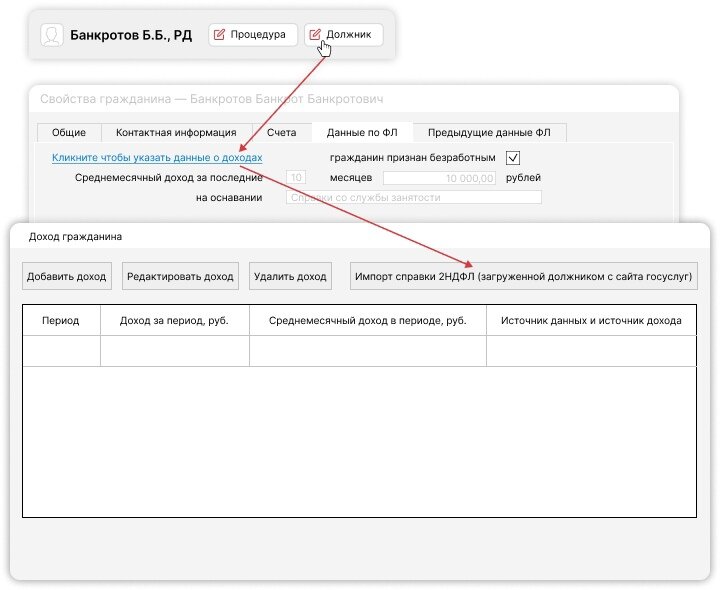Click the income amount field 10 000,00
The width and height of the screenshot is (720, 590).
[x=439, y=178]
